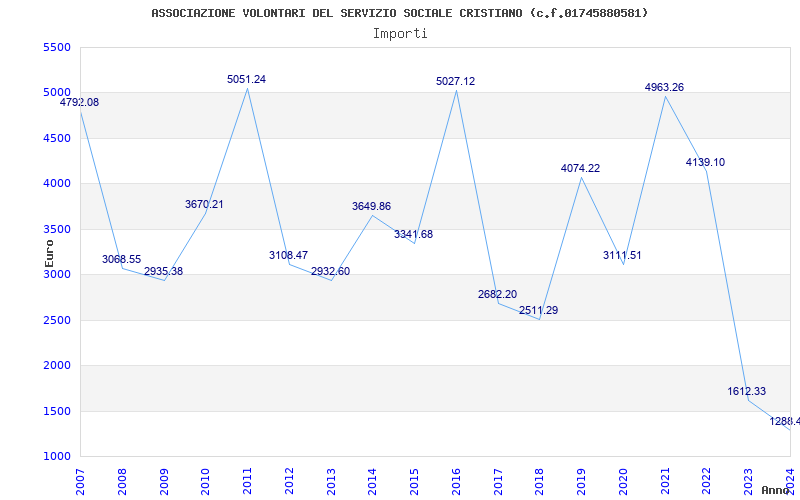Click the 2008 year label
Screen dimensions: 800x500
[x=122, y=482]
